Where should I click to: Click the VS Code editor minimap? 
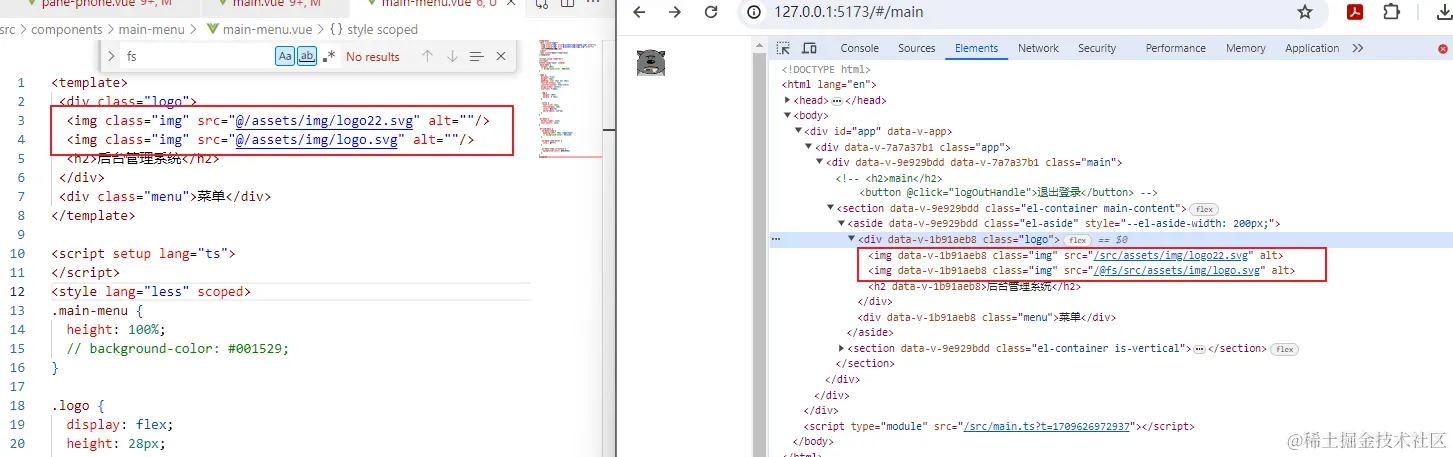(570, 98)
